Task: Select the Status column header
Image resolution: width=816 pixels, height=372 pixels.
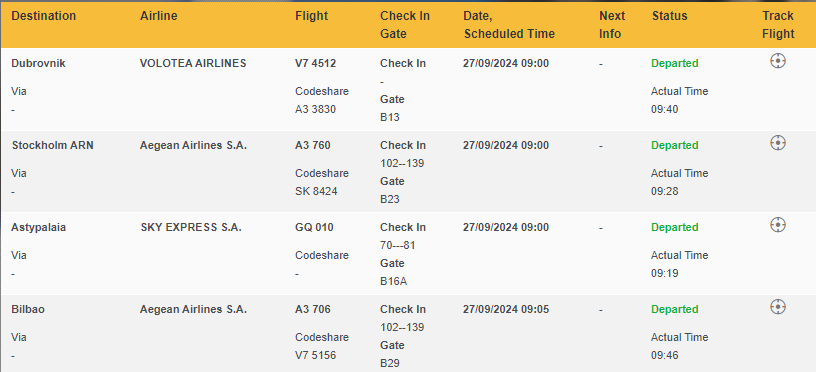Action: [x=670, y=16]
